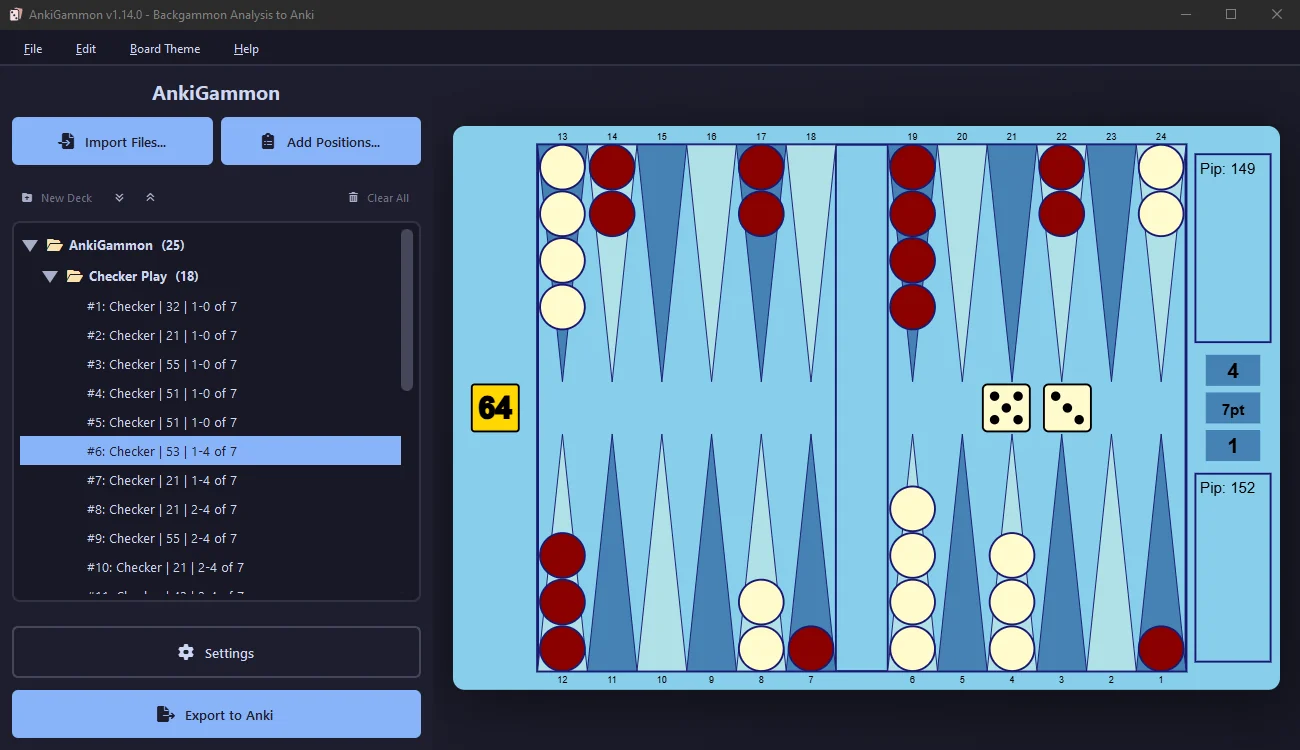Image resolution: width=1300 pixels, height=750 pixels.
Task: Collapse the AnkiGammon deck triangle
Action: tap(29, 245)
